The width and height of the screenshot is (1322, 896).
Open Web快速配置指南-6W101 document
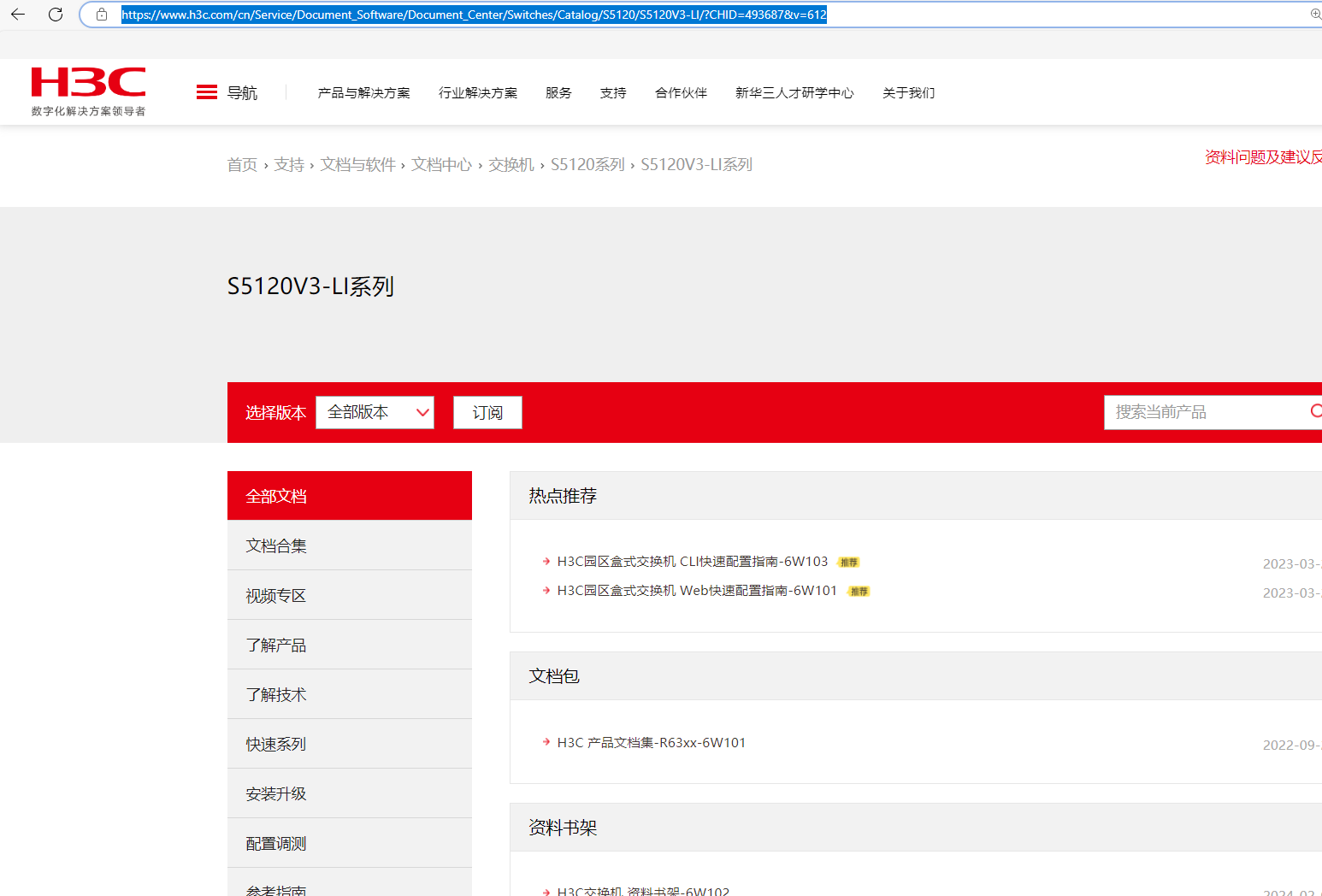[x=697, y=591]
